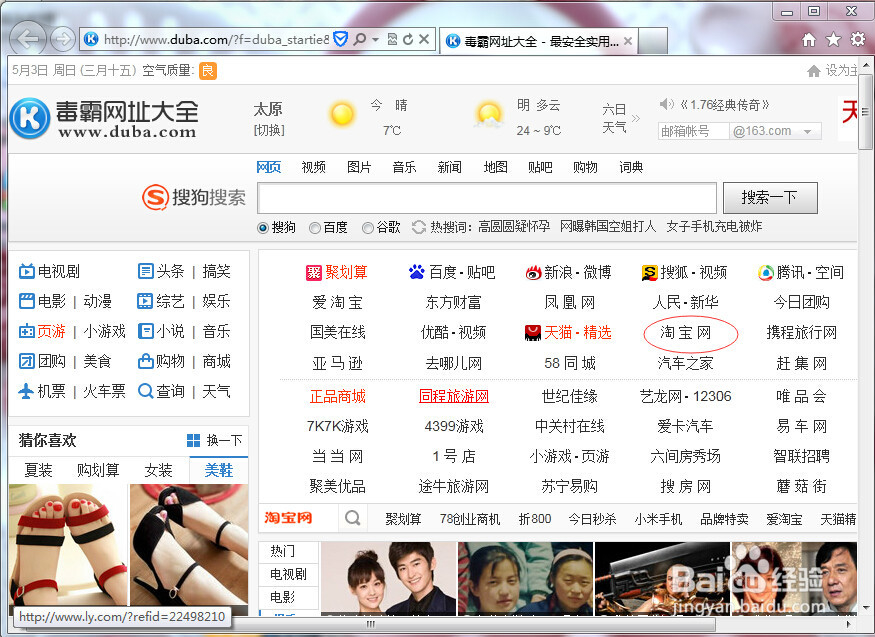Viewport: 875px width, 637px height.
Task: Click the 搜索一下 search button
Action: click(x=770, y=197)
